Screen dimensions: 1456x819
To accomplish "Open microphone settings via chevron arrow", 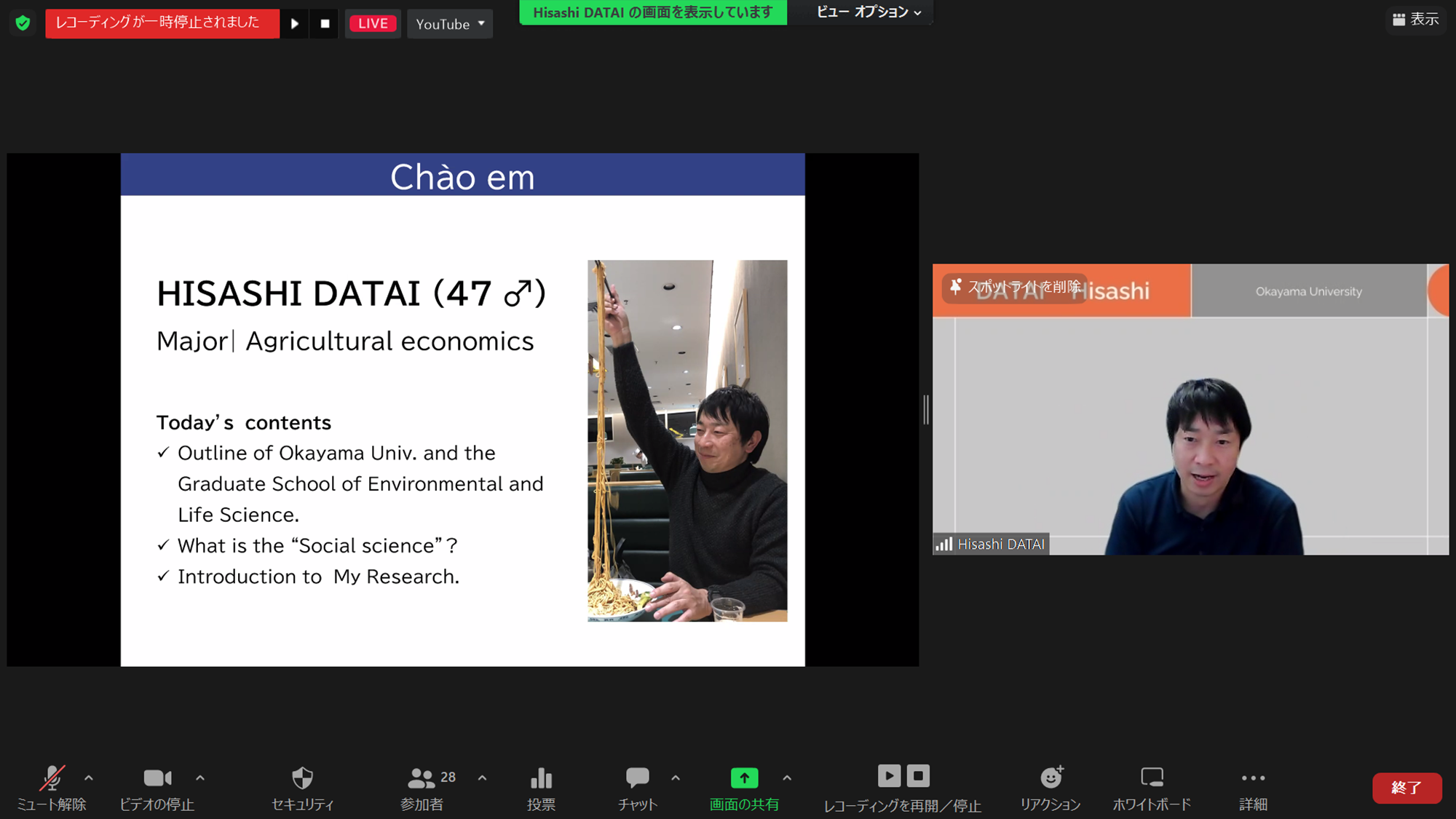I will (x=89, y=777).
